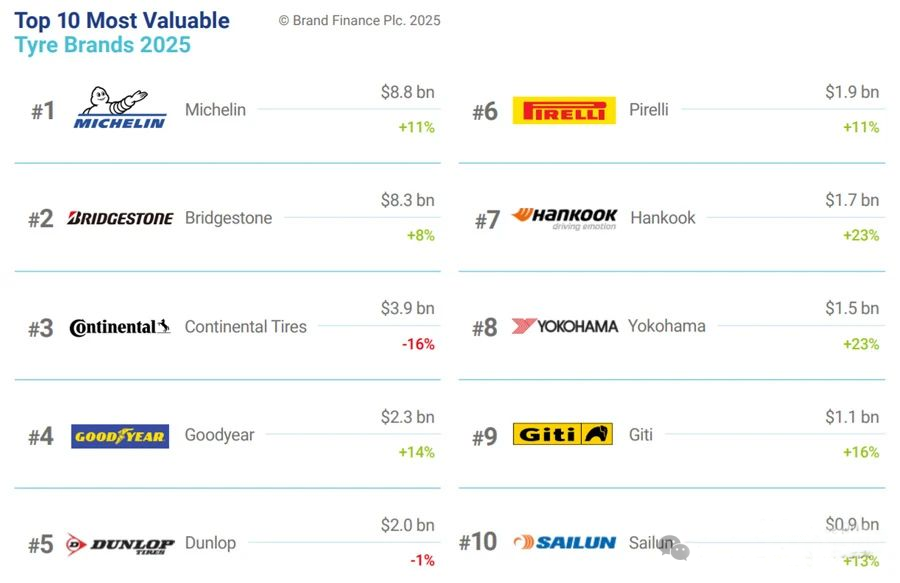Click the Bridgestone logo
Screen dimensions: 900x583
point(120,218)
